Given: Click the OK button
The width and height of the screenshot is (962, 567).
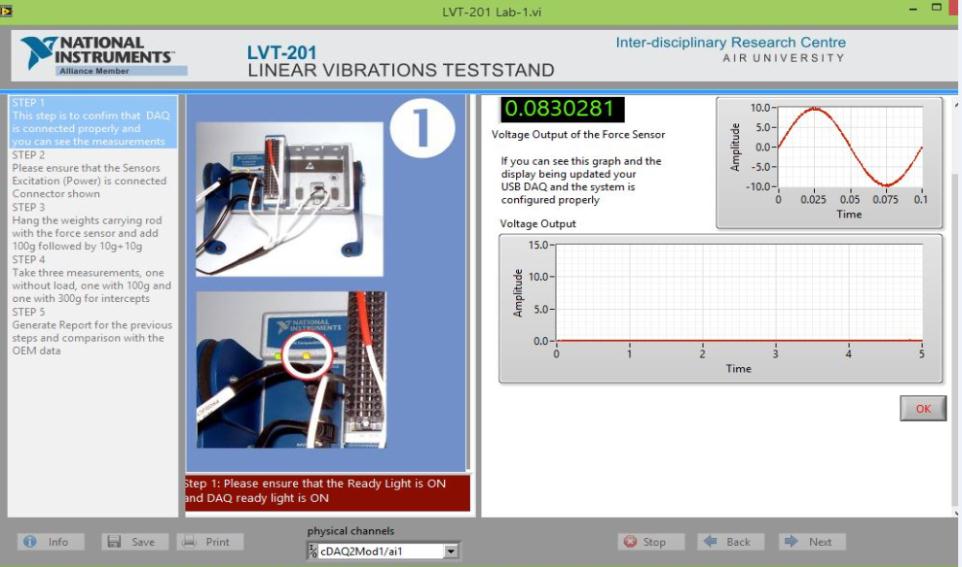Looking at the screenshot, I should point(923,409).
